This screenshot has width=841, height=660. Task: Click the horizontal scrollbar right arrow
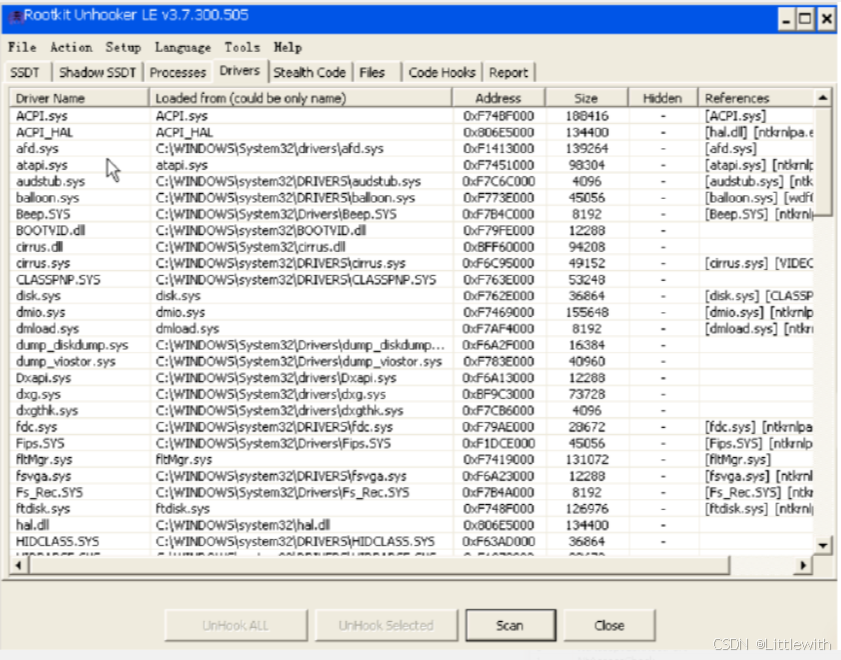[x=803, y=565]
